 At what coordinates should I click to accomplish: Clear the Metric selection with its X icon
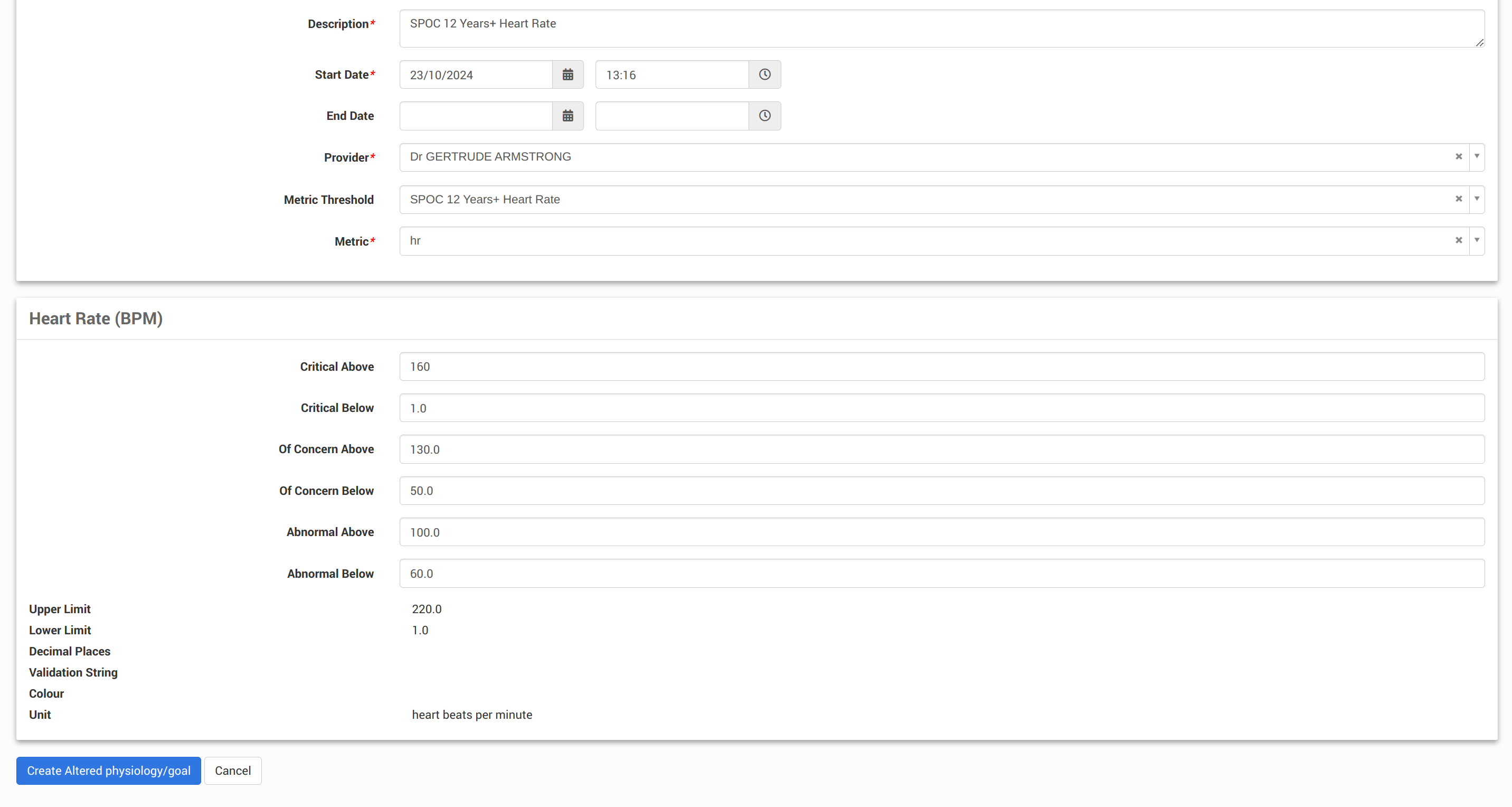pos(1459,241)
